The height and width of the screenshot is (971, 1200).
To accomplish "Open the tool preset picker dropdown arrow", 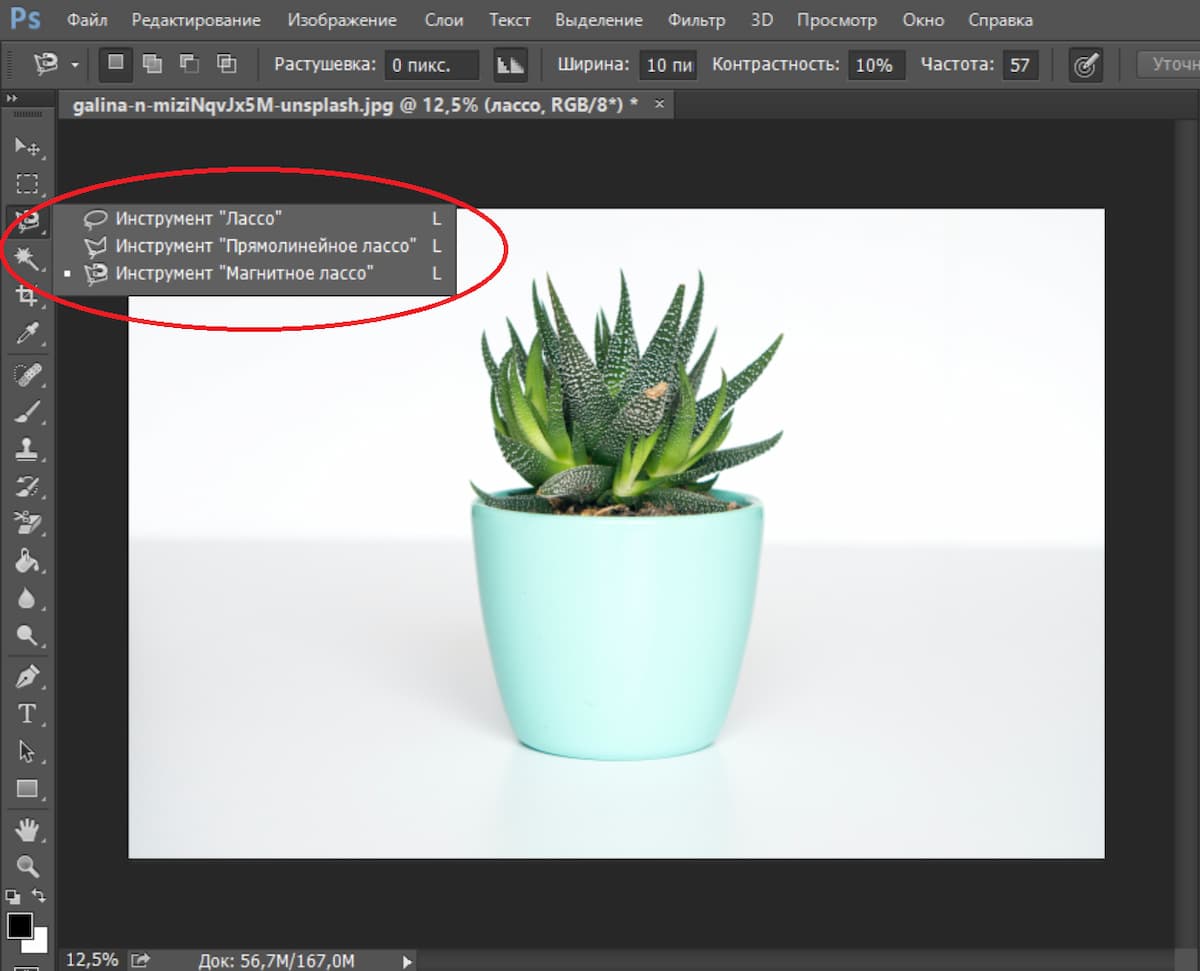I will coord(75,65).
